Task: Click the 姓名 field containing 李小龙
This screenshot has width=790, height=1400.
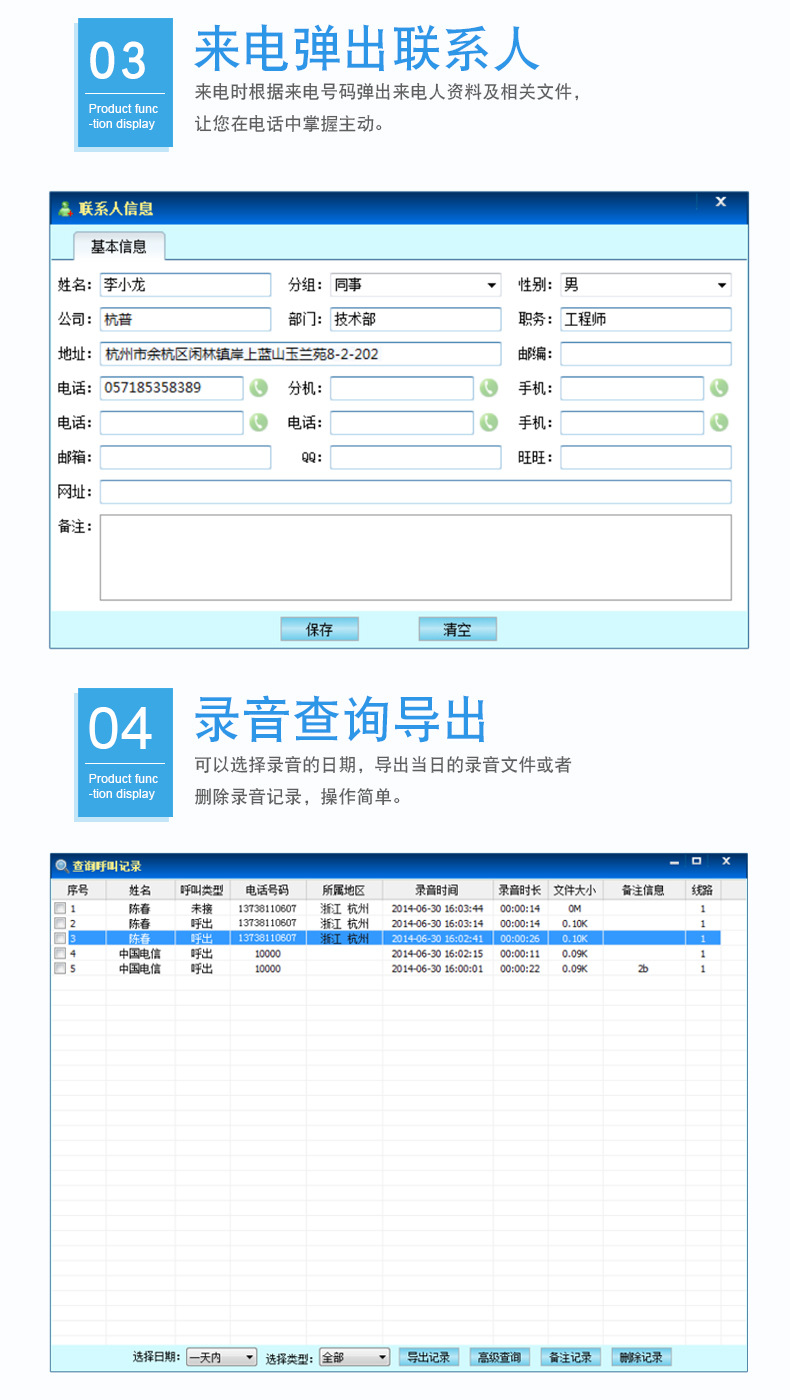Action: tap(185, 285)
